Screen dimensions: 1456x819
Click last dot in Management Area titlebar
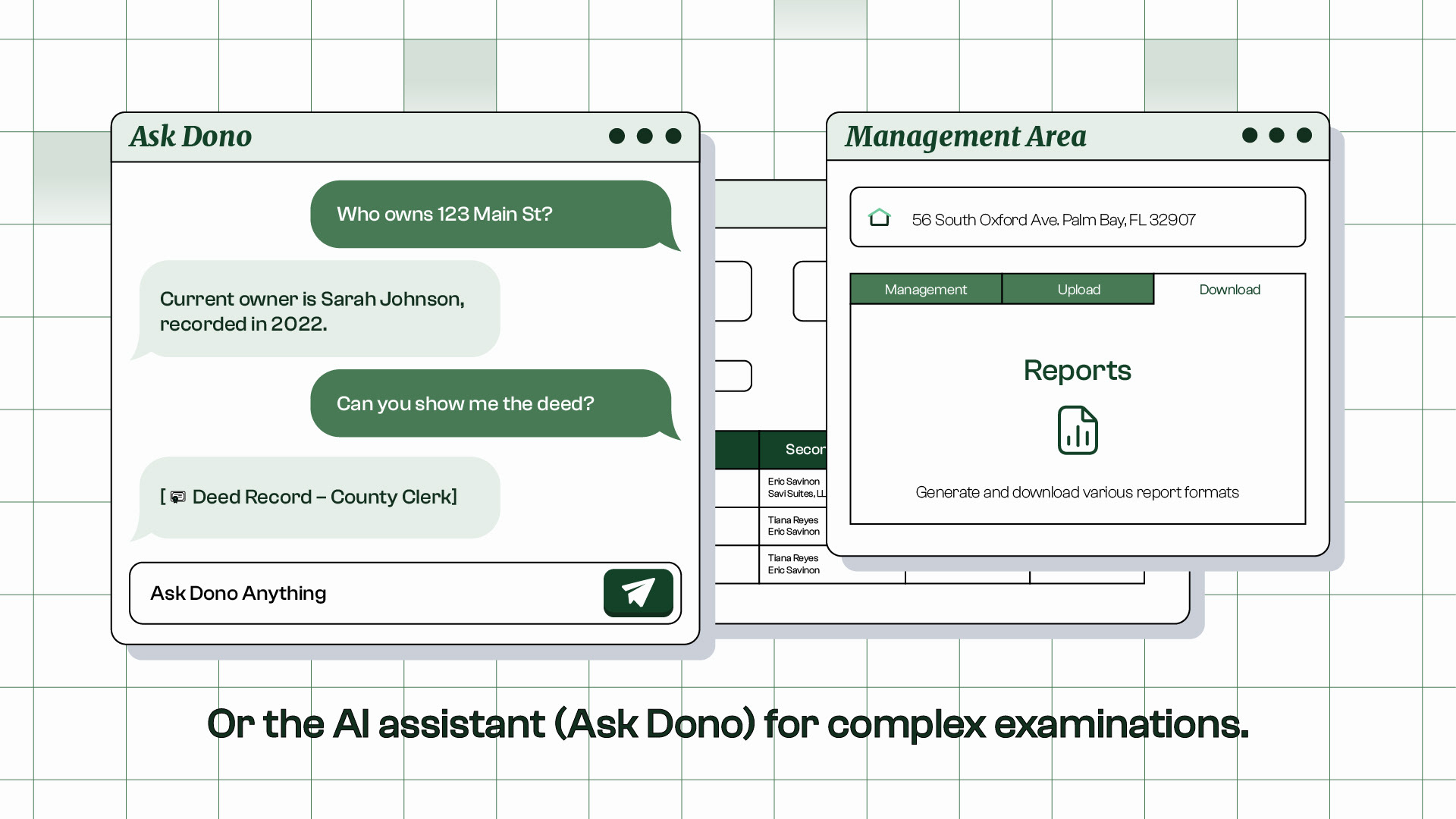point(1304,135)
